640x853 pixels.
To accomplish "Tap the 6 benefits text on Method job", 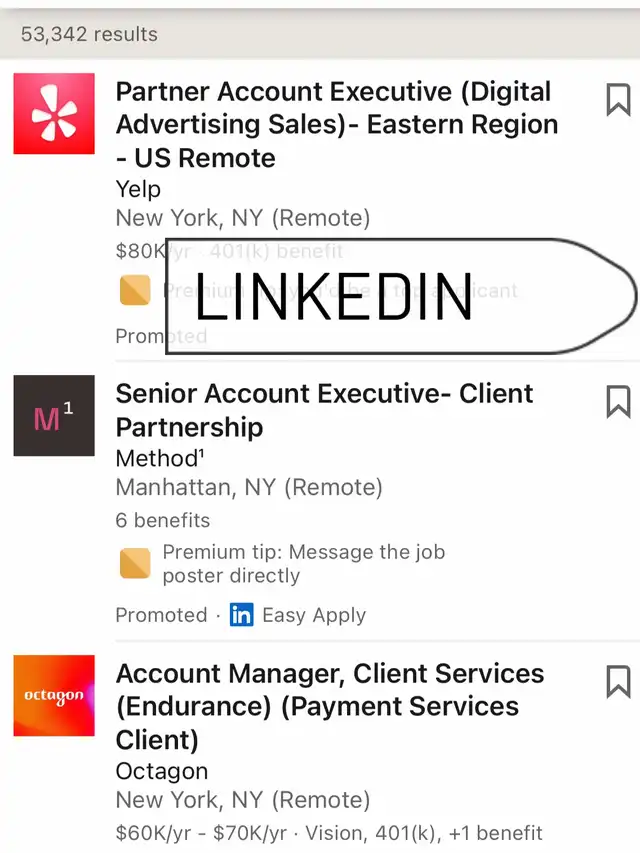I will (x=163, y=520).
